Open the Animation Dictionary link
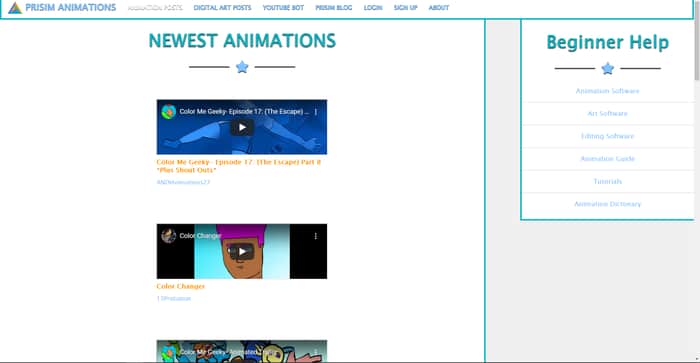The height and width of the screenshot is (363, 700). [608, 204]
